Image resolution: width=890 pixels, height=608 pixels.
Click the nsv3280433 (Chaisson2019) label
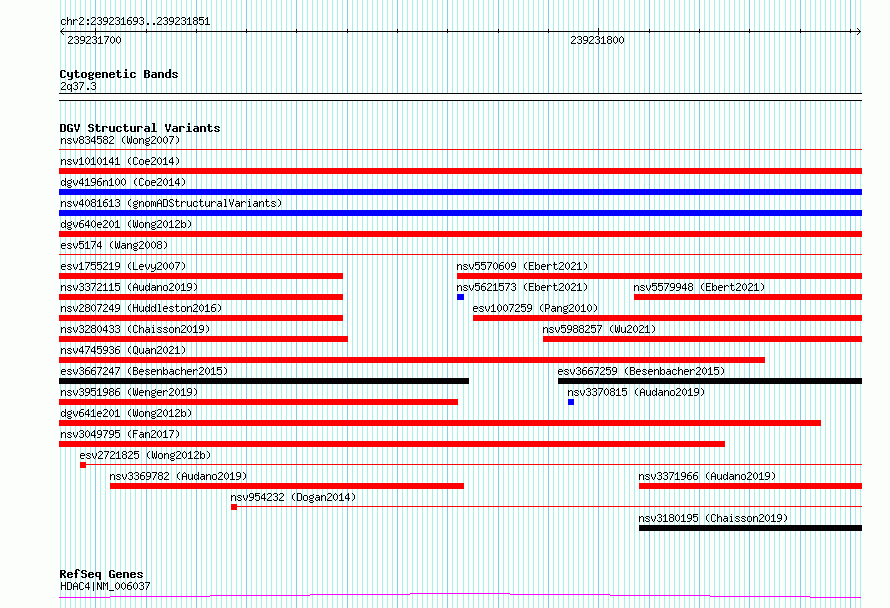[135, 329]
